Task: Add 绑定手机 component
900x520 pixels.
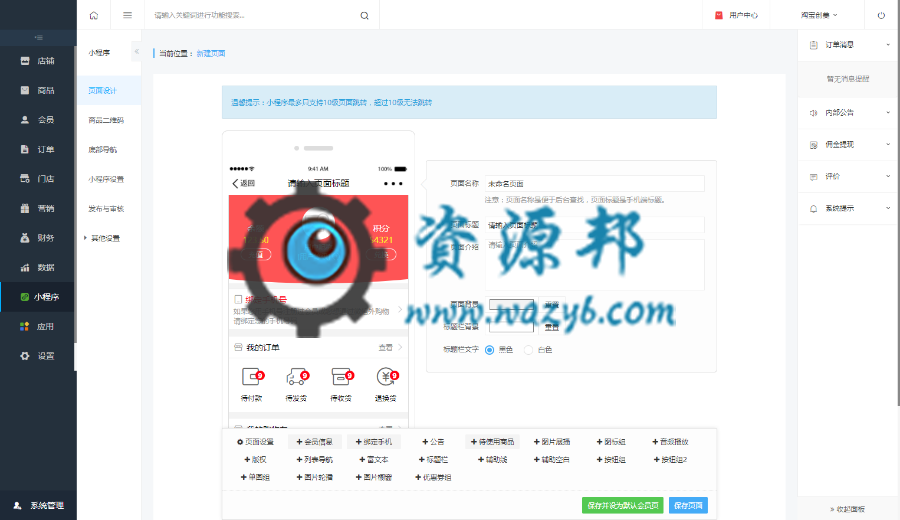Action: 374,442
